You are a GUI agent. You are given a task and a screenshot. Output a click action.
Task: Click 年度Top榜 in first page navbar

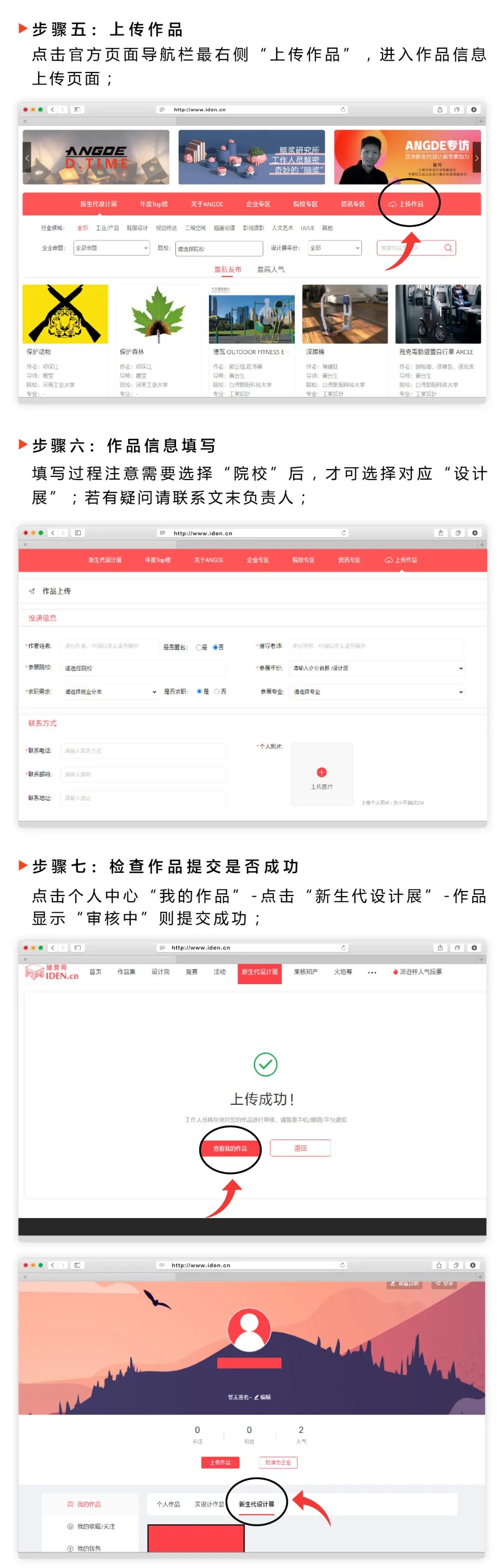[154, 204]
